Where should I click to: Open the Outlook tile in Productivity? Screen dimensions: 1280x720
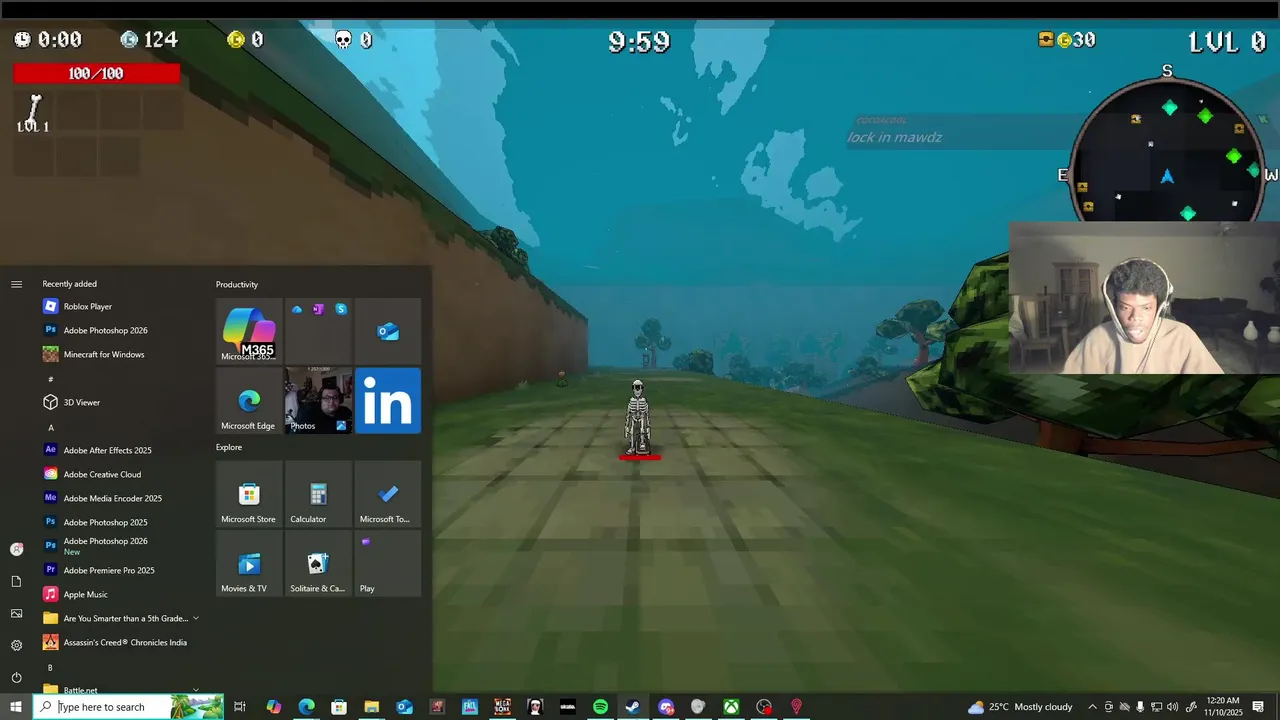[388, 331]
